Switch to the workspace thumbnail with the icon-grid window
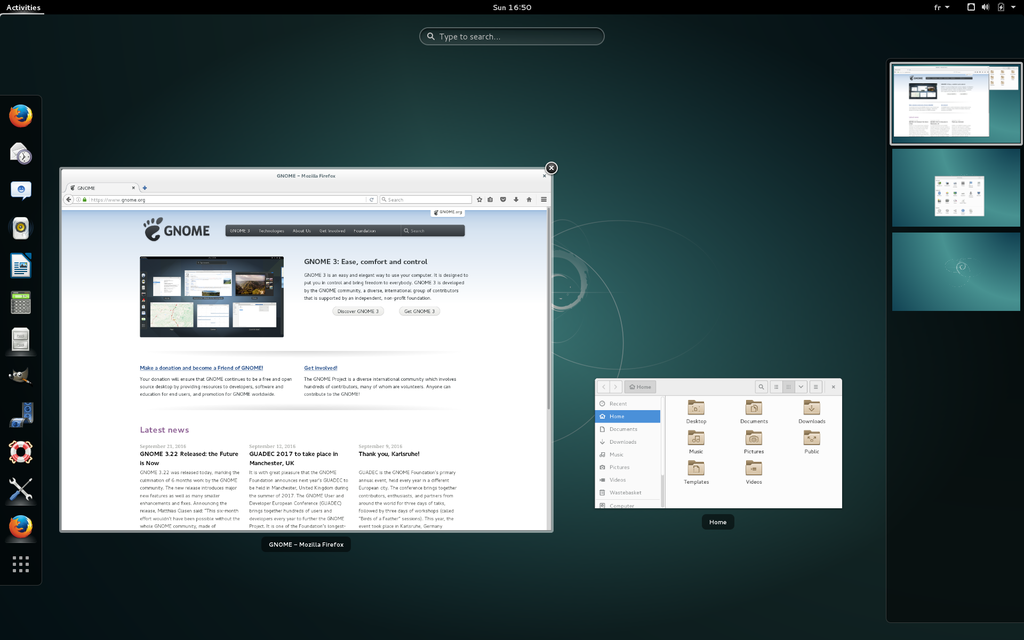Image resolution: width=1024 pixels, height=640 pixels. click(955, 187)
